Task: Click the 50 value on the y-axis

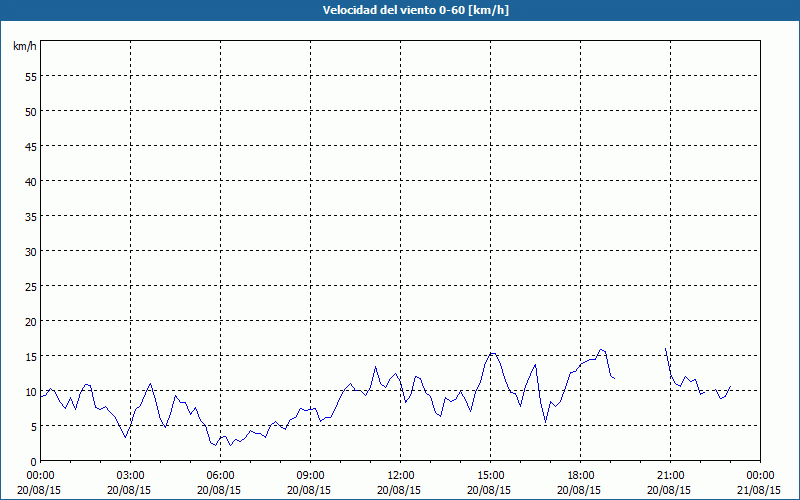Action: pos(31,111)
